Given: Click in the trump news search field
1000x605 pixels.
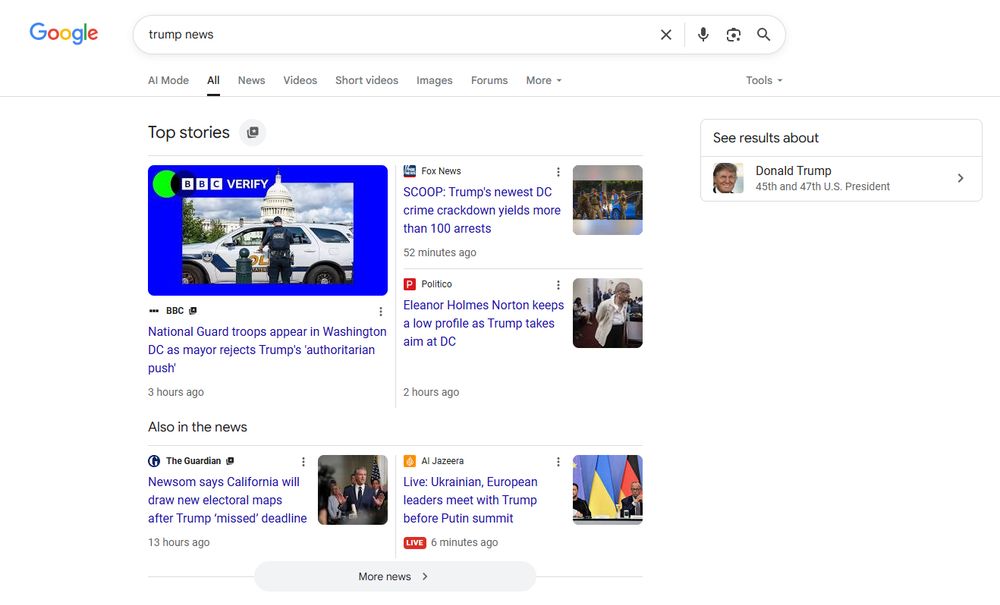Looking at the screenshot, I should tap(395, 34).
